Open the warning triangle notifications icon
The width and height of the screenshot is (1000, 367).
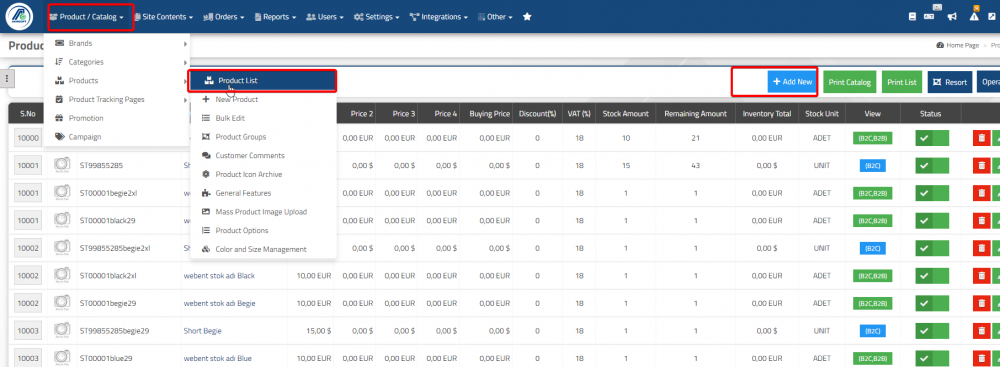coord(974,17)
